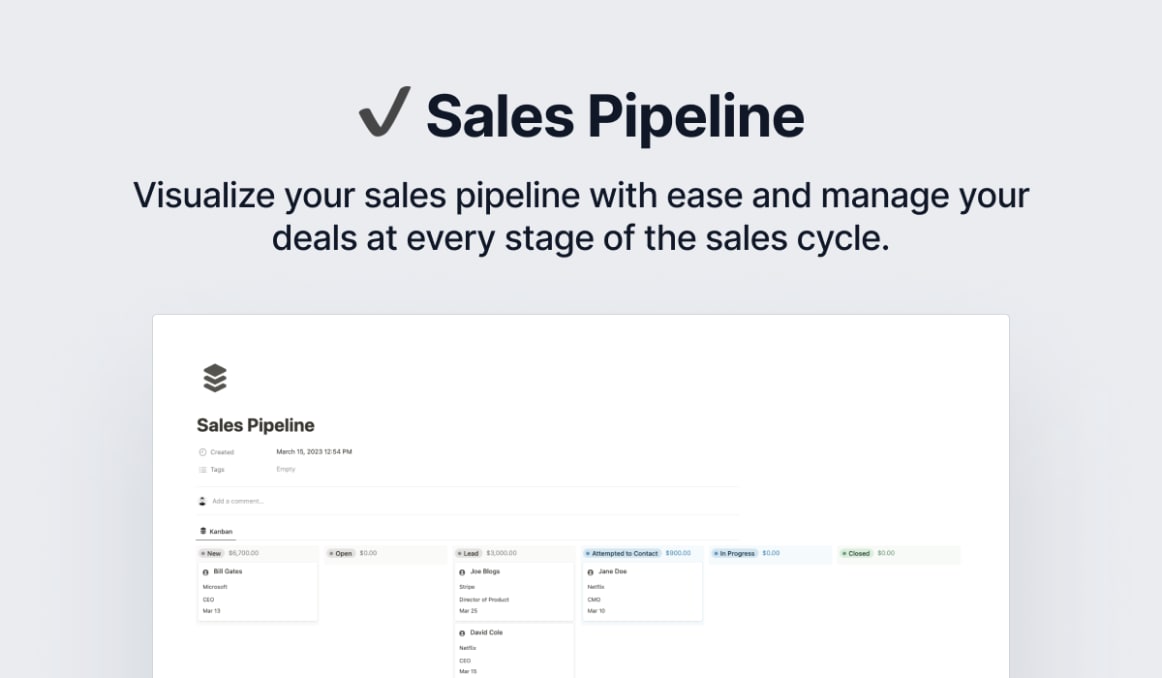Open the Joe Blogs deal card
This screenshot has width=1162, height=678.
(514, 590)
